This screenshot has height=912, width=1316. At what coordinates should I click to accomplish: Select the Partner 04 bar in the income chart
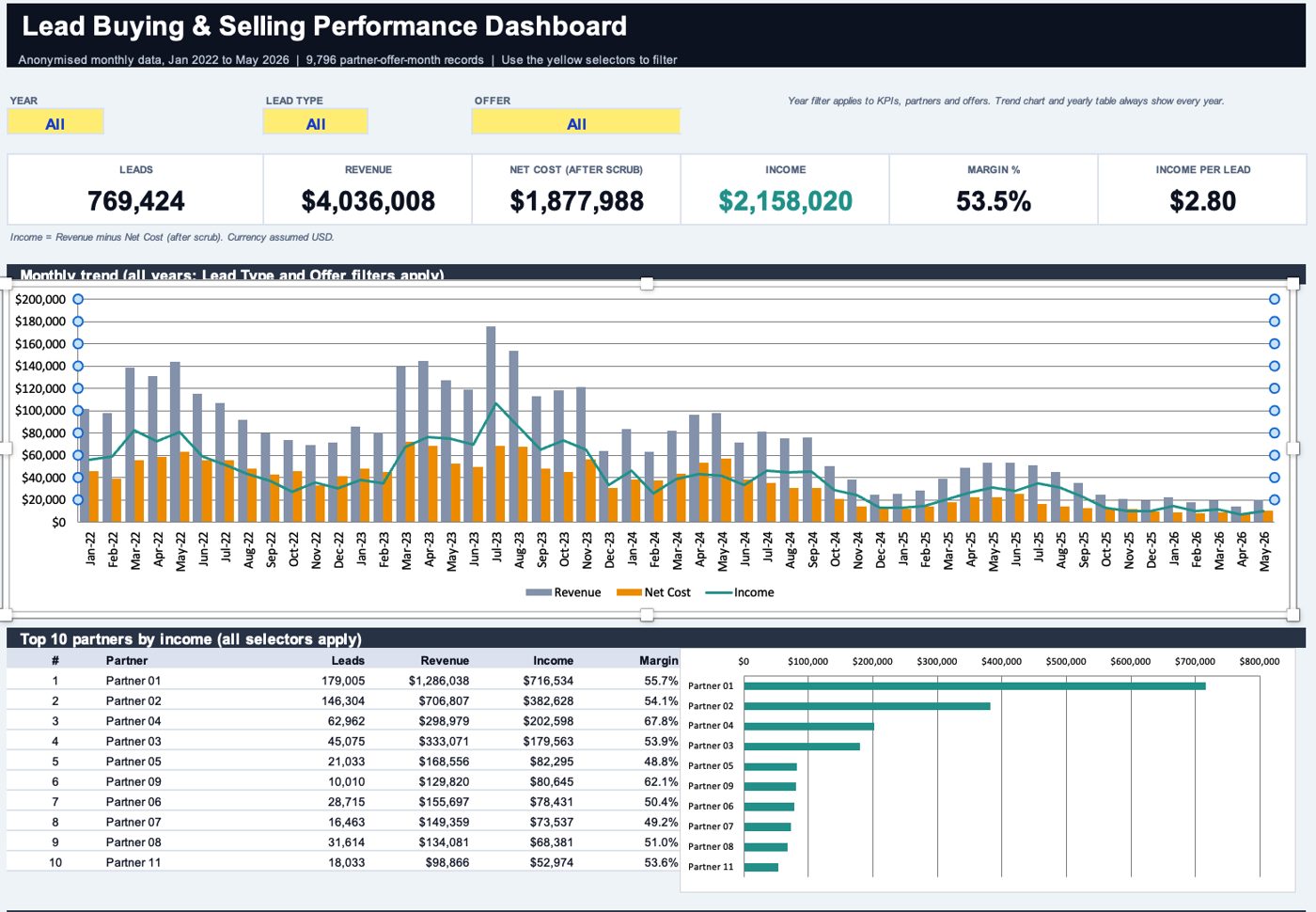pyautogui.click(x=809, y=726)
